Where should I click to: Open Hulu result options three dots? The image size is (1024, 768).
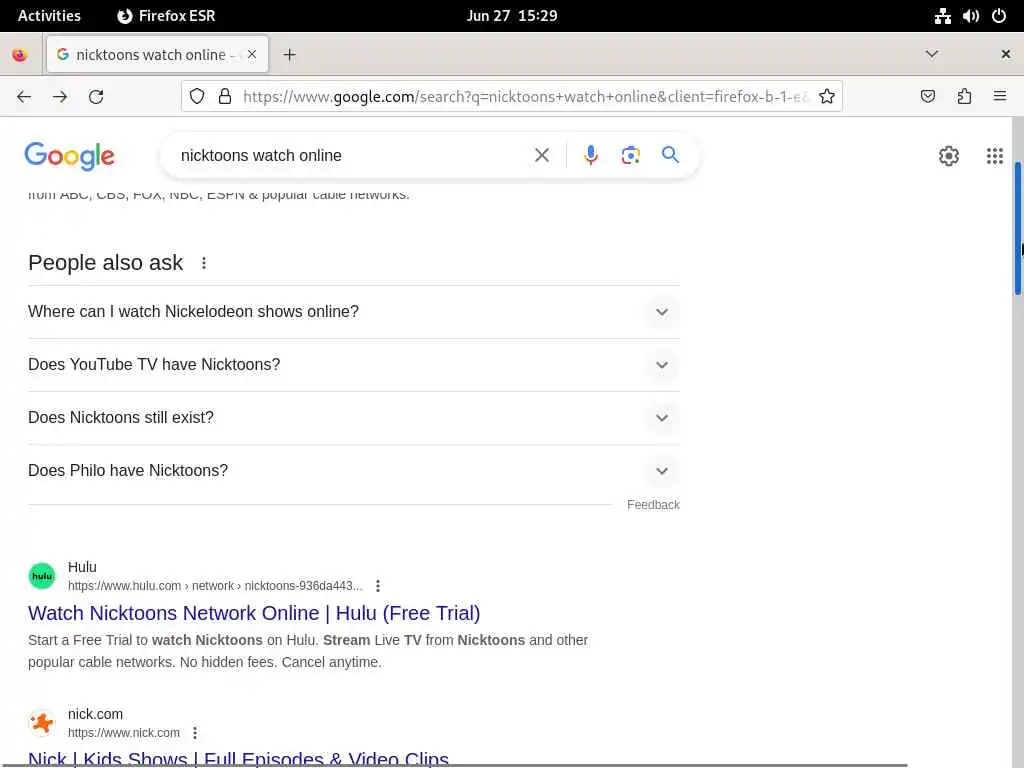(x=377, y=586)
